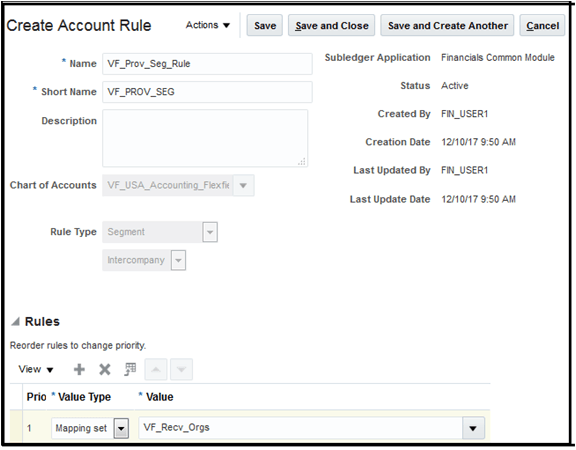Open the Intercompany segment dropdown

click(x=178, y=260)
